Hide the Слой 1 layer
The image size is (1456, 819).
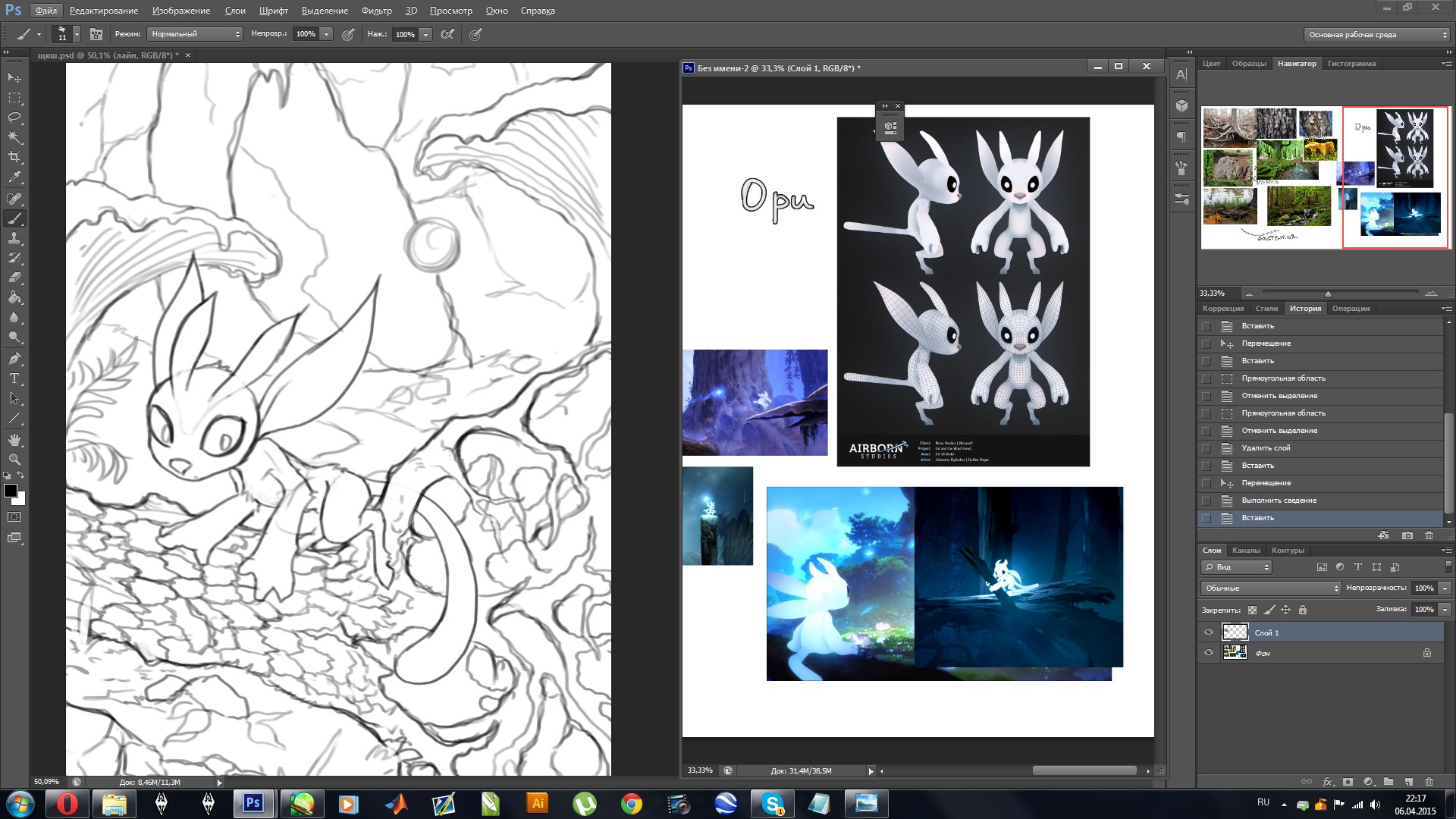1209,632
